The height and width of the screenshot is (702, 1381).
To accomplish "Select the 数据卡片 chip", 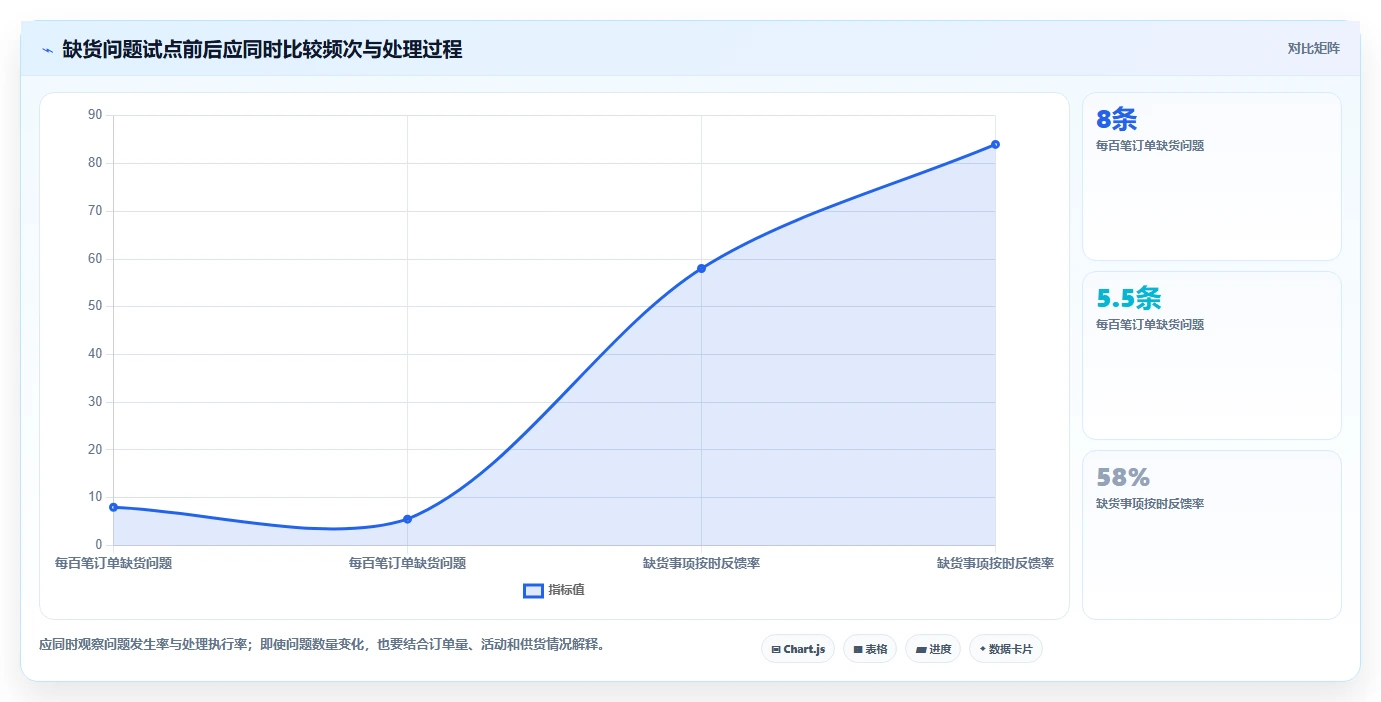I will pos(1006,649).
